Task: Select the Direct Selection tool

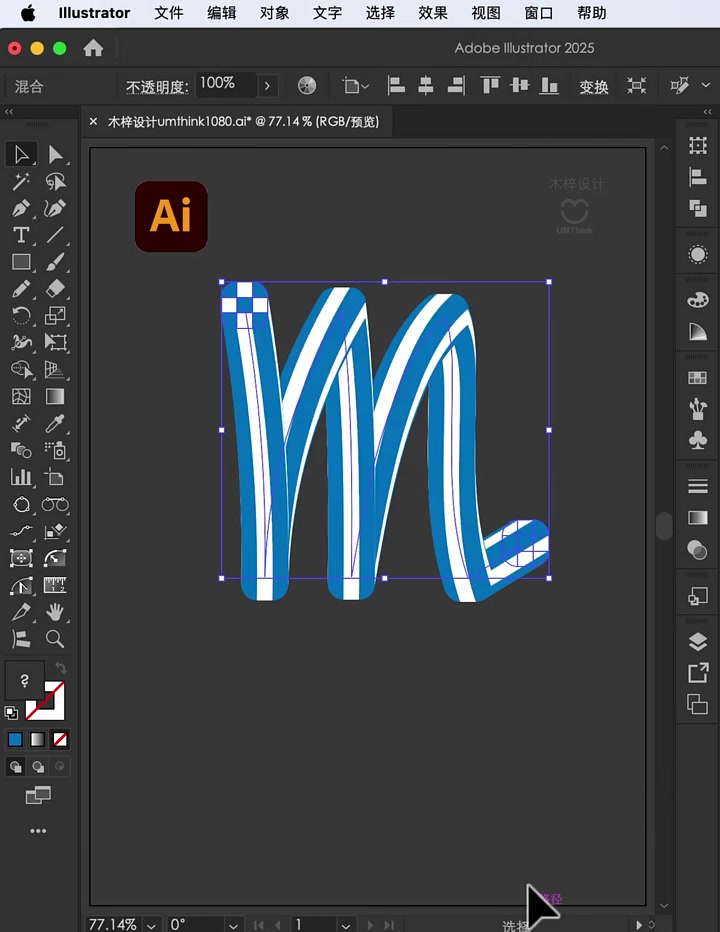Action: pyautogui.click(x=55, y=154)
